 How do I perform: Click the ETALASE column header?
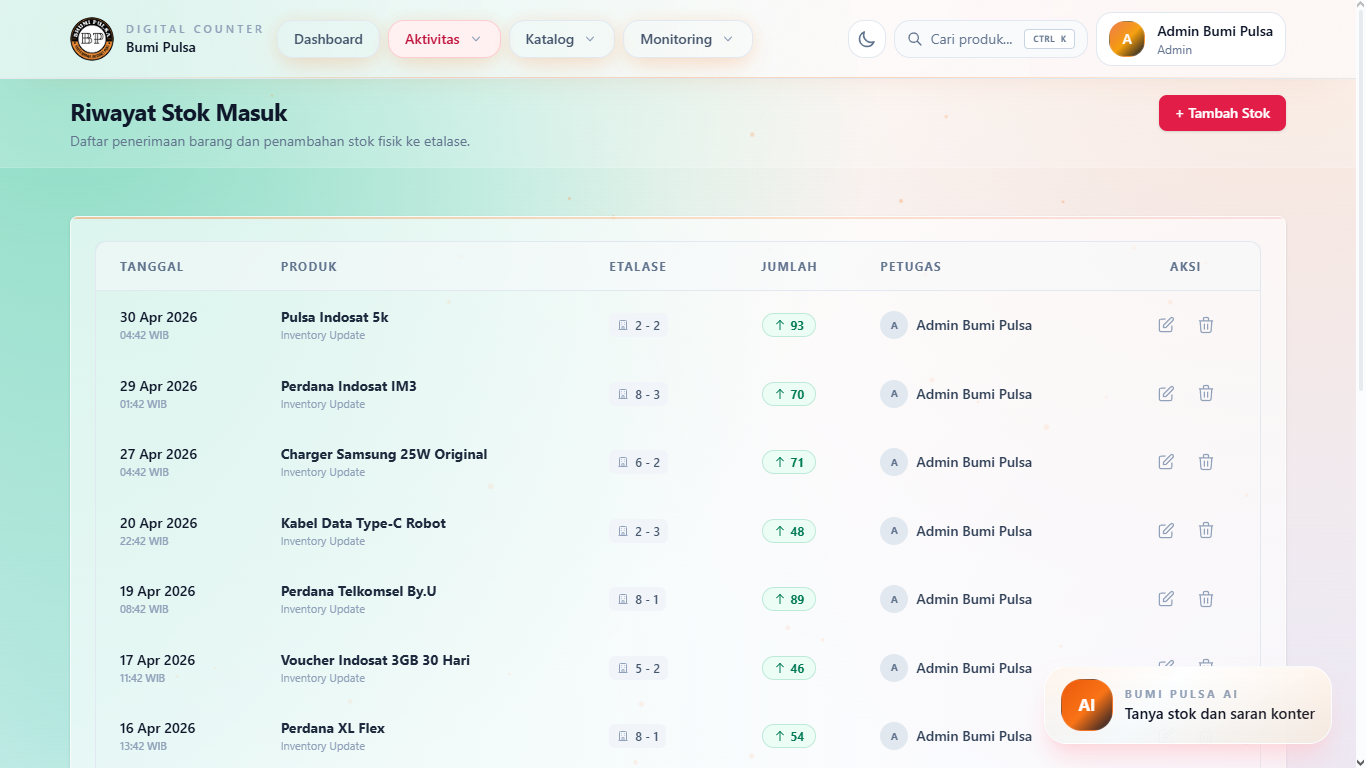point(638,267)
